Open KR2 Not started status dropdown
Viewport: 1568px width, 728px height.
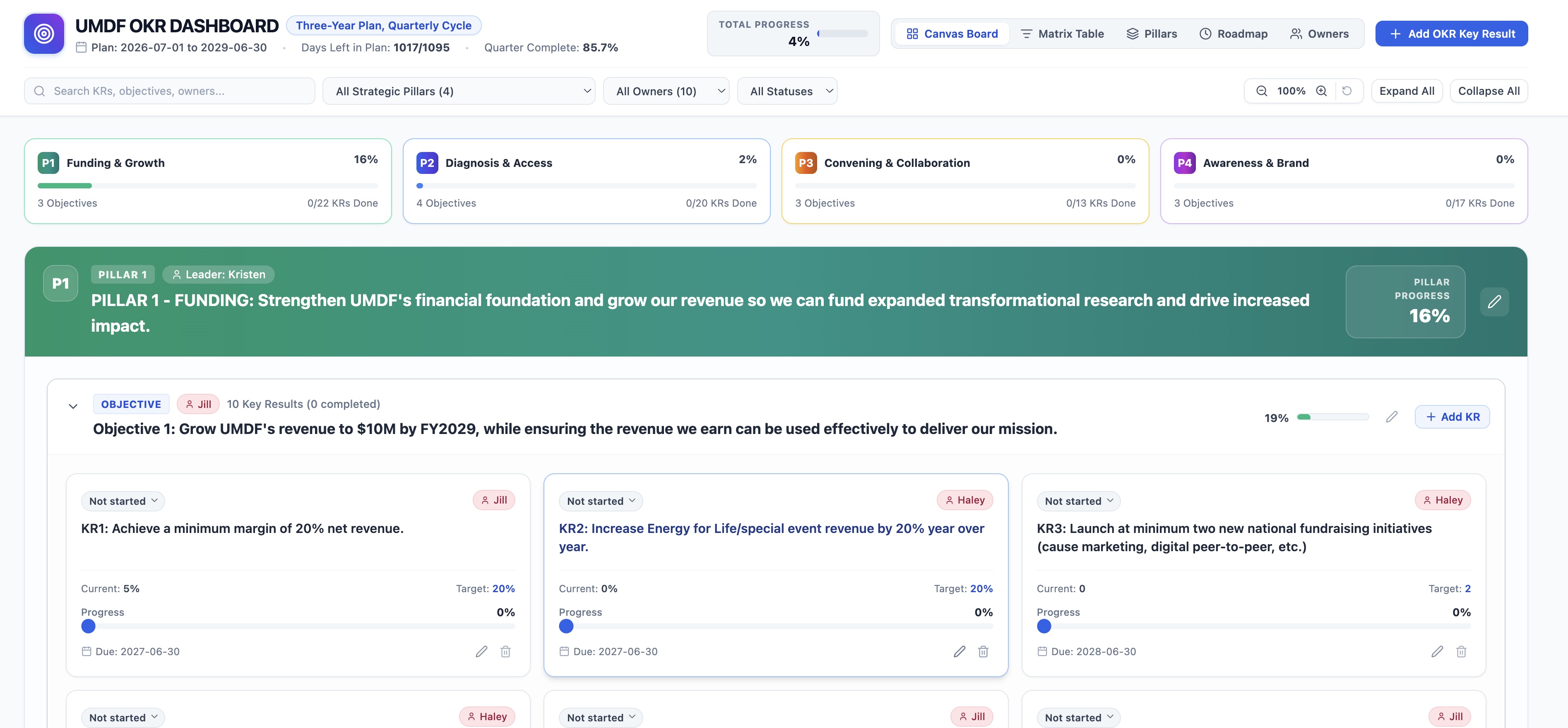[601, 501]
